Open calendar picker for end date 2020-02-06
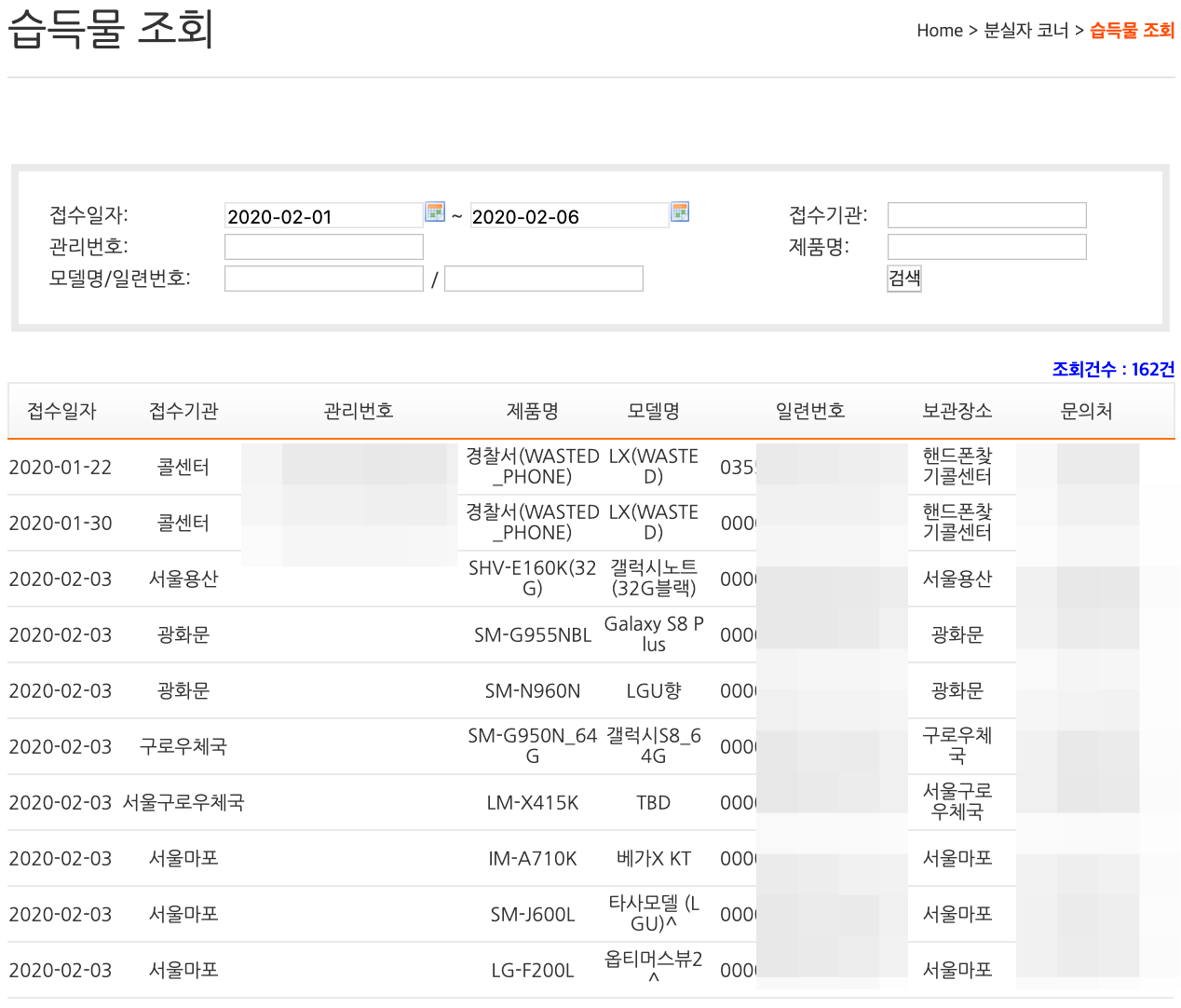Screen dimensions: 1181x1008 click(x=680, y=211)
